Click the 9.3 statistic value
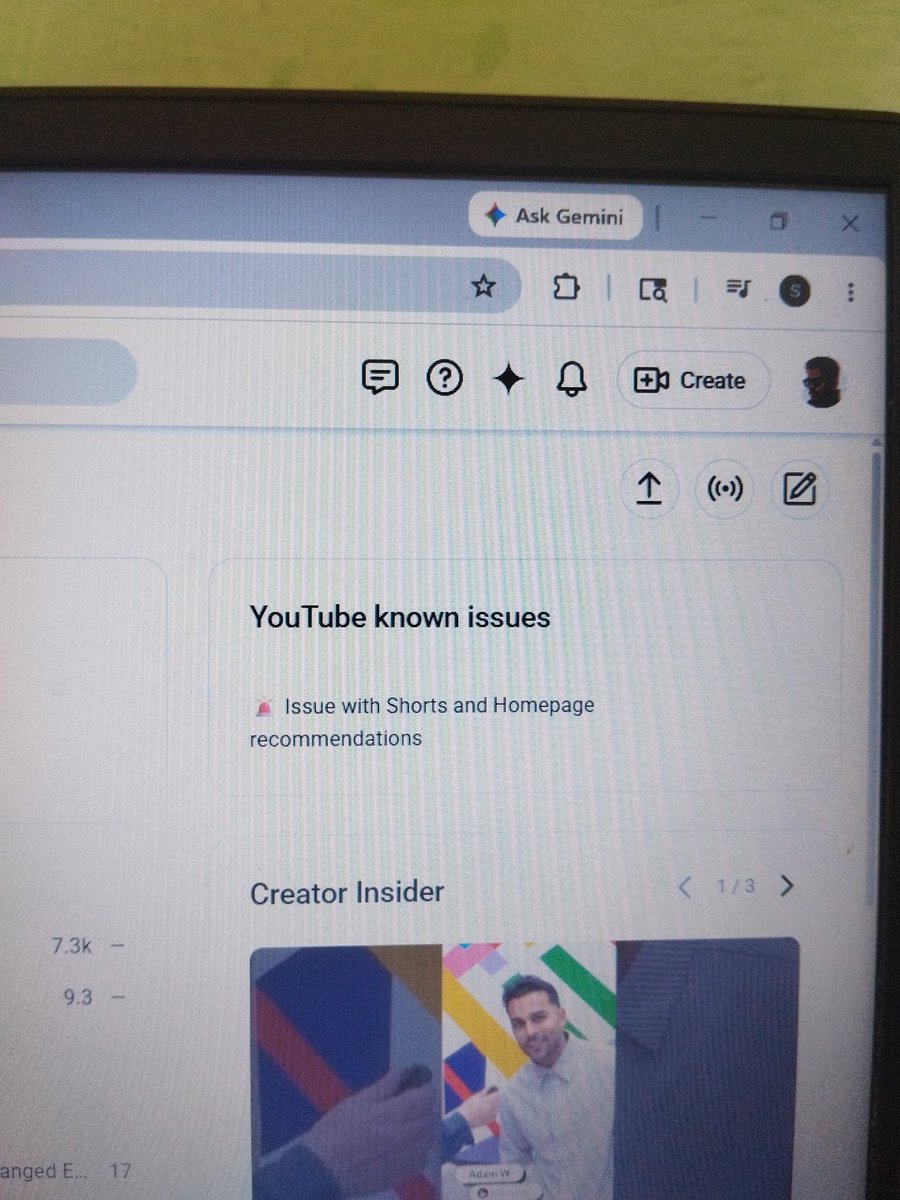Viewport: 900px width, 1200px height. pos(77,998)
